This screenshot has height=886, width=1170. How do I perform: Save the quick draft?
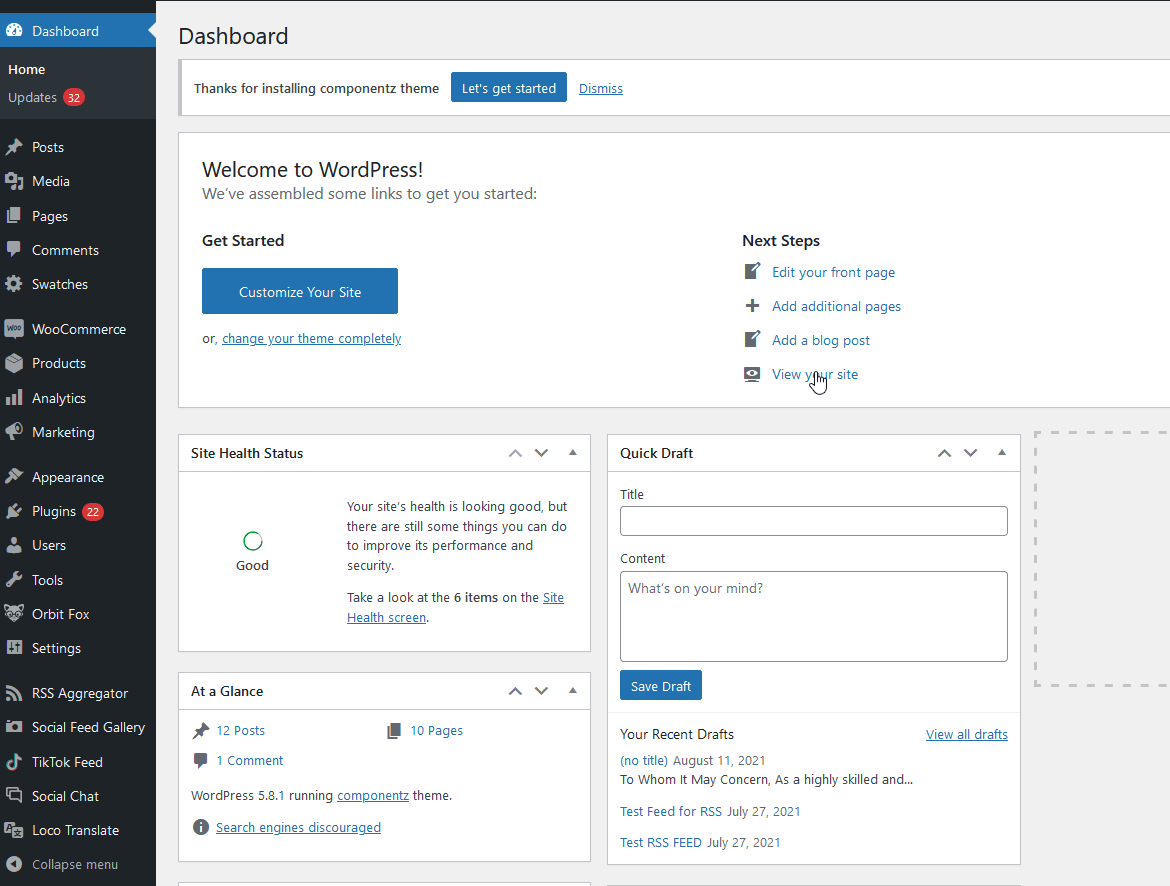(x=660, y=685)
